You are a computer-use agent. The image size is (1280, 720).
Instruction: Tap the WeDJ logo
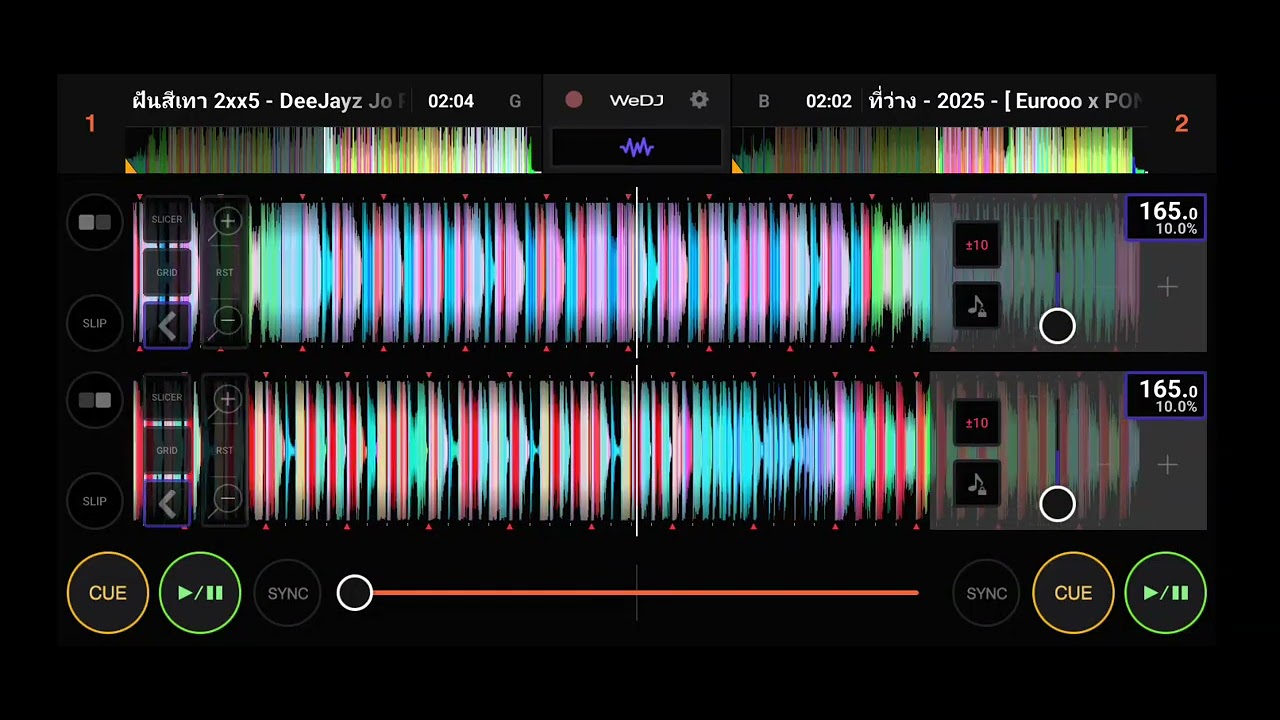click(636, 100)
